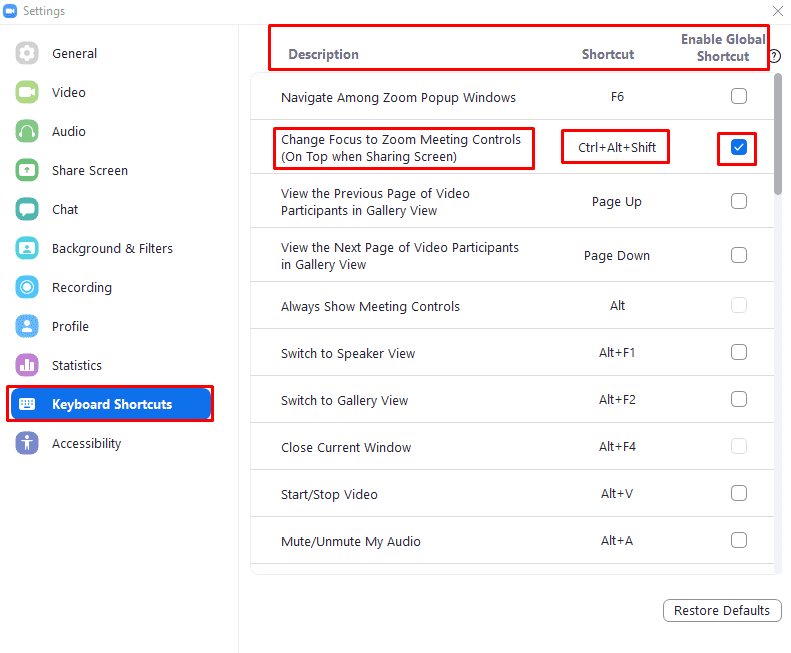
Task: Edit the Page Down shortcut
Action: click(616, 256)
